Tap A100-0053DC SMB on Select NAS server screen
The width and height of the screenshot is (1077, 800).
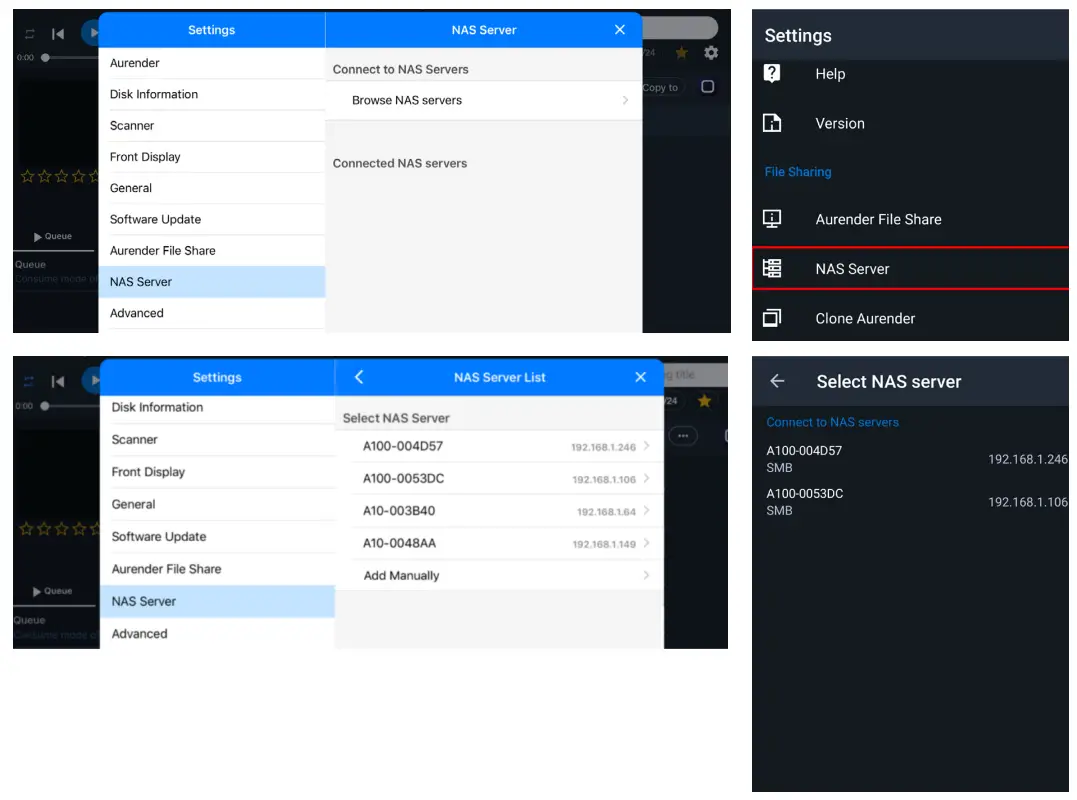(x=910, y=501)
